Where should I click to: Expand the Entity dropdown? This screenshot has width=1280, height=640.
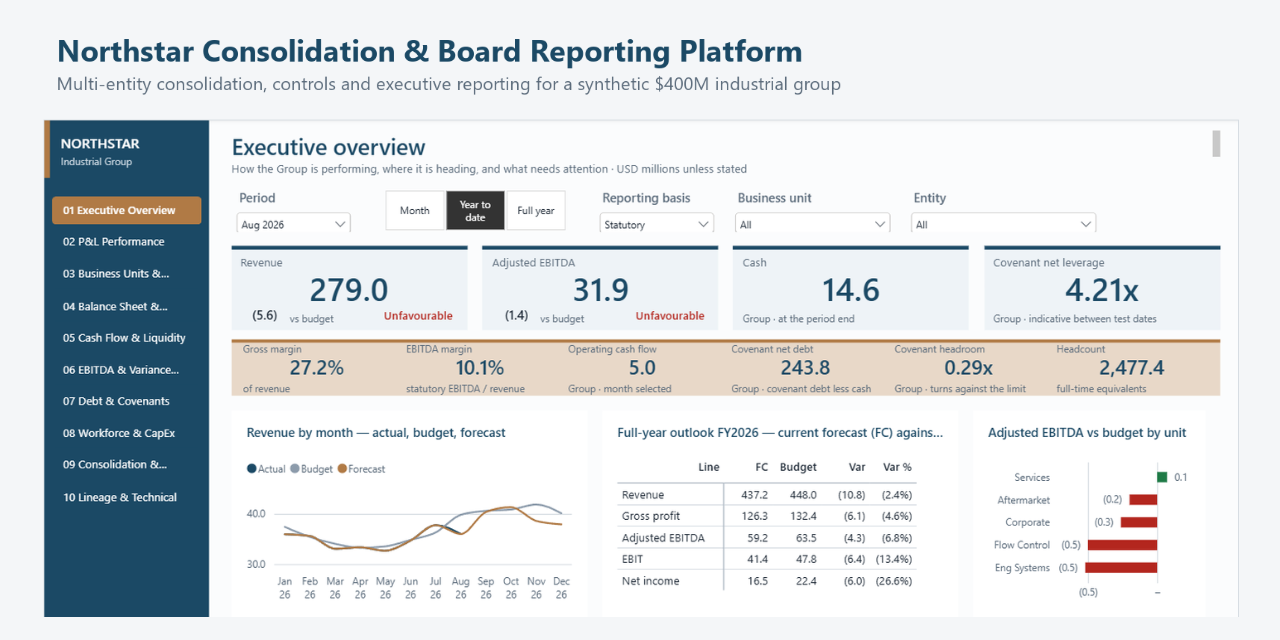pos(1004,224)
